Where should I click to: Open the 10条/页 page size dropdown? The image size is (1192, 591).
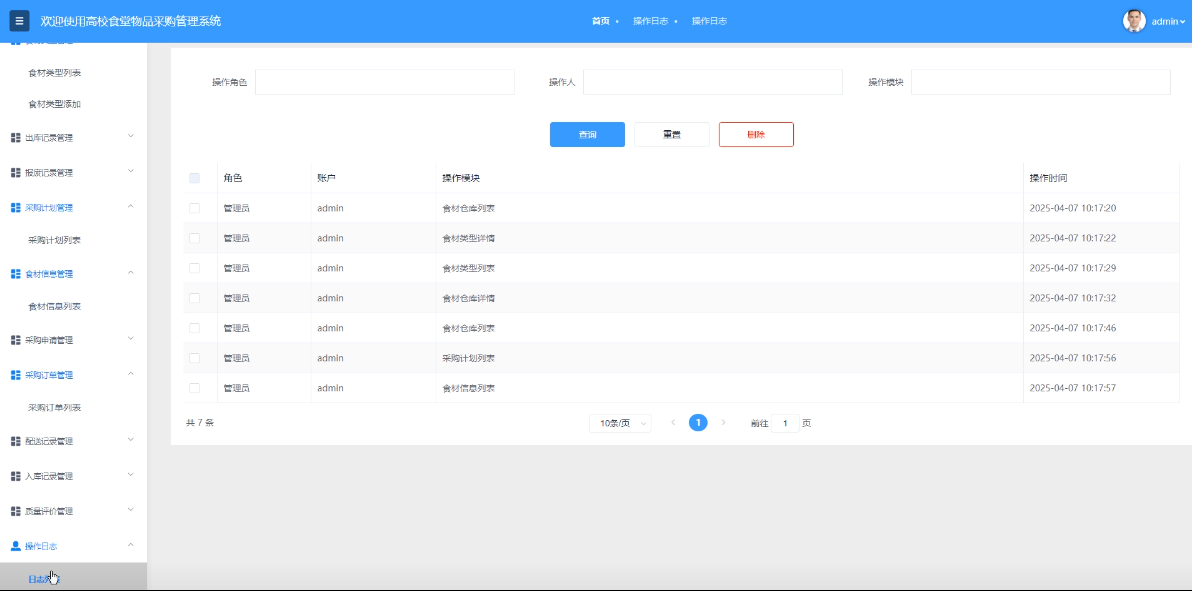pyautogui.click(x=620, y=423)
